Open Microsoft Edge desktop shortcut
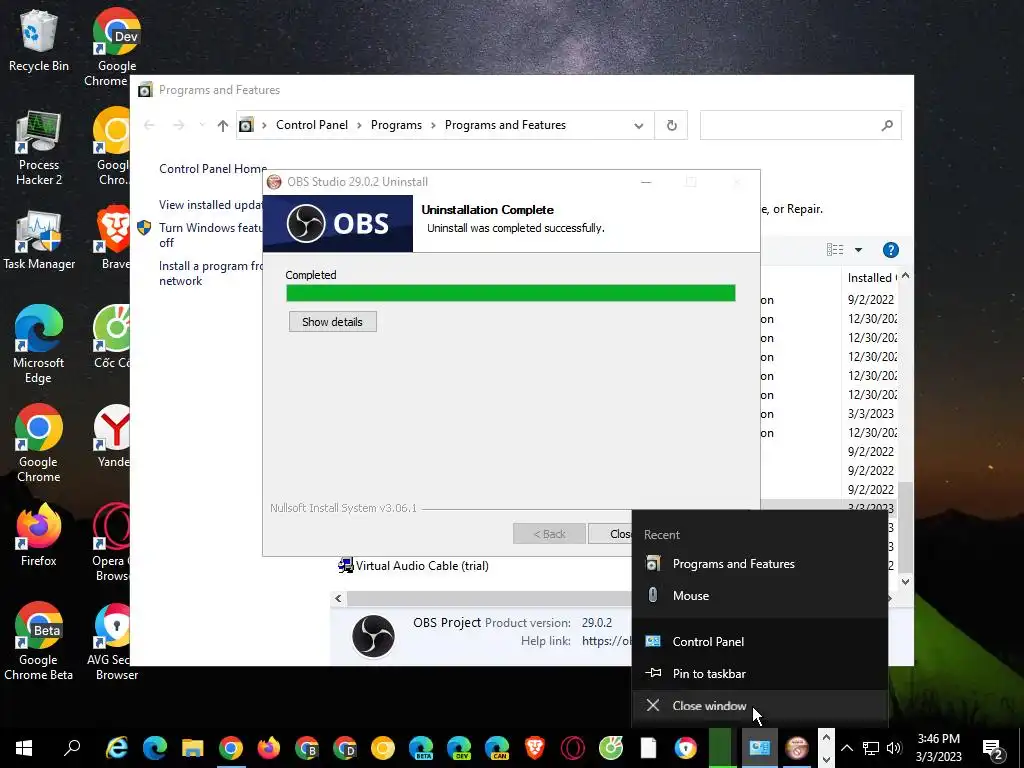The image size is (1024, 768). [39, 344]
